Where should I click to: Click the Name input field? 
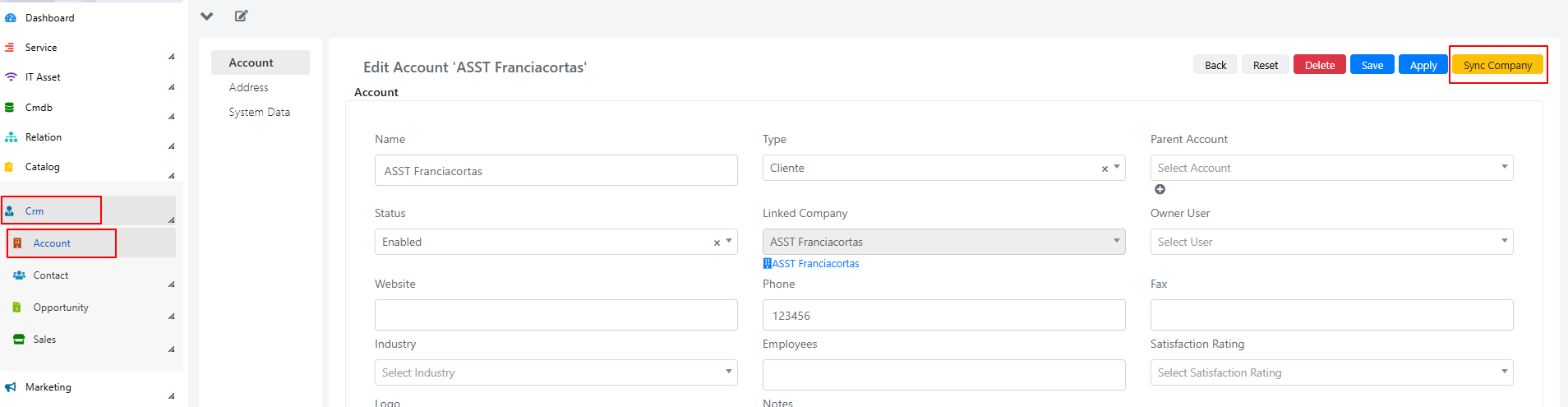(556, 170)
